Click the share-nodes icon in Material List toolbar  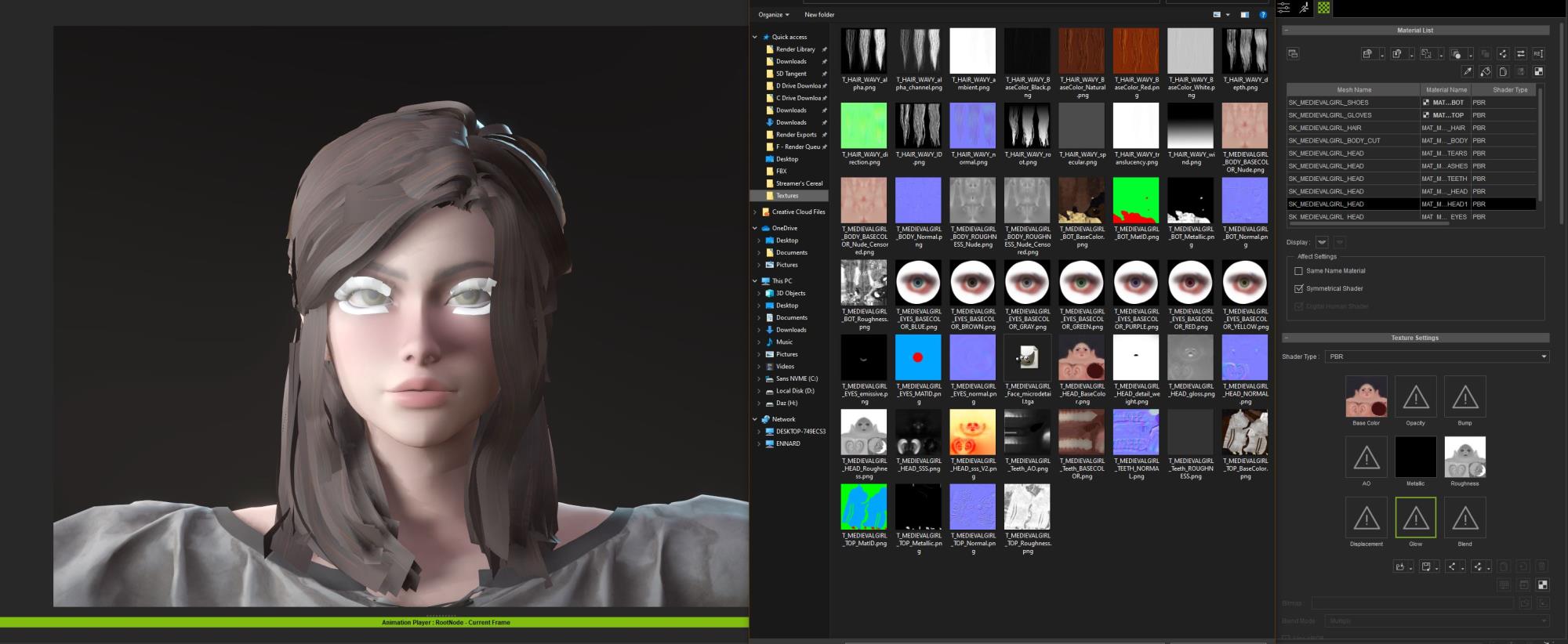1503,53
